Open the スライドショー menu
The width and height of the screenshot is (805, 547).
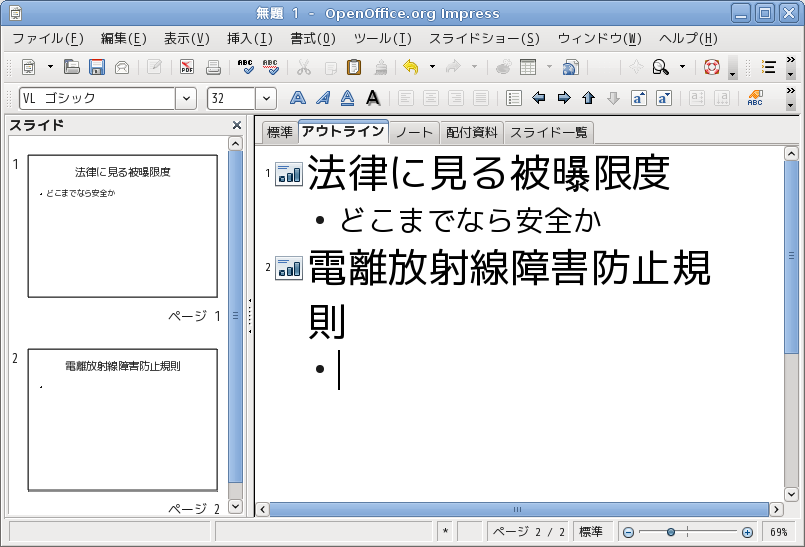pos(484,39)
